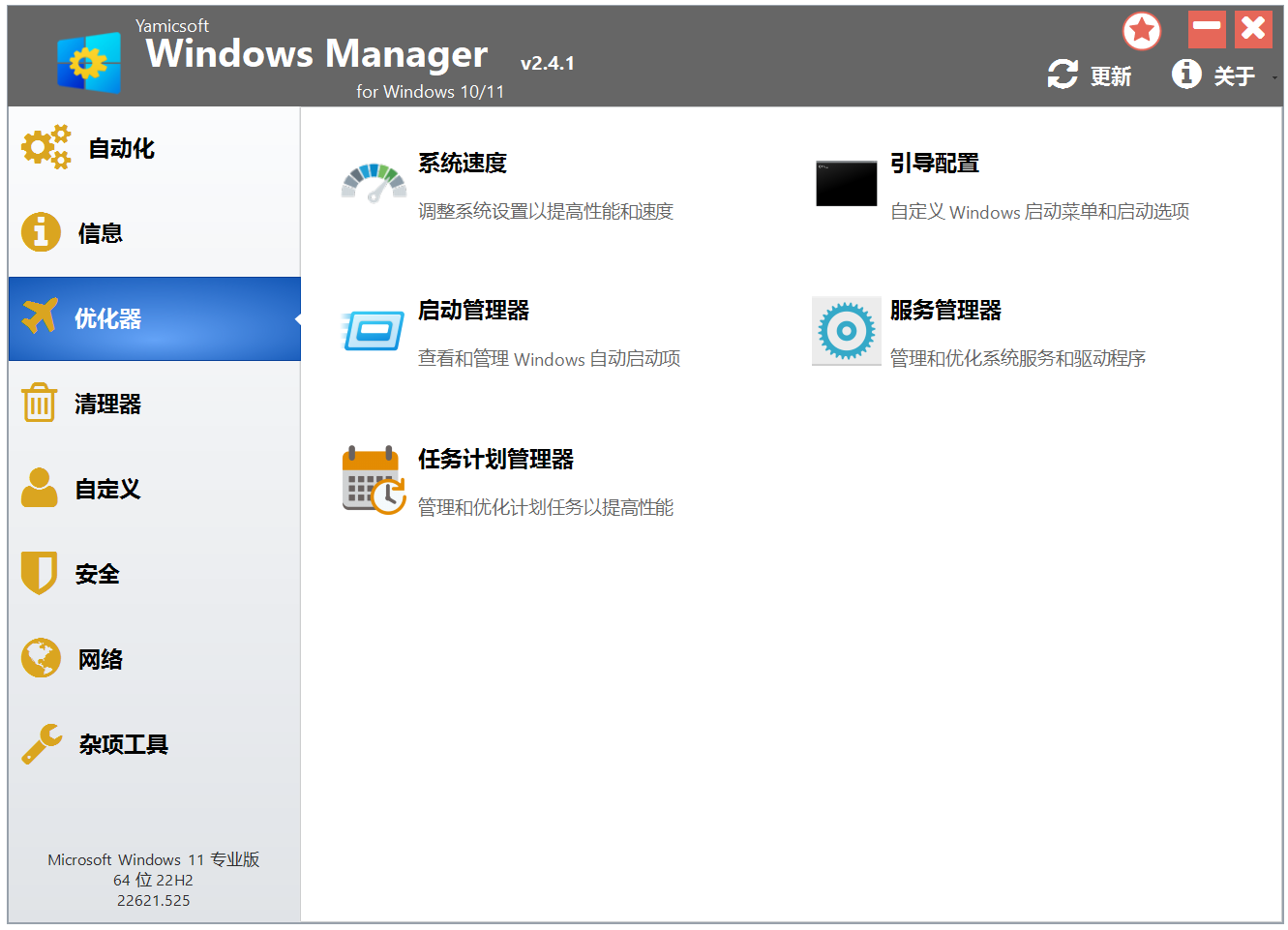This screenshot has height=930, width=1288.
Task: Launch the 服务管理器 tool title
Action: click(946, 310)
